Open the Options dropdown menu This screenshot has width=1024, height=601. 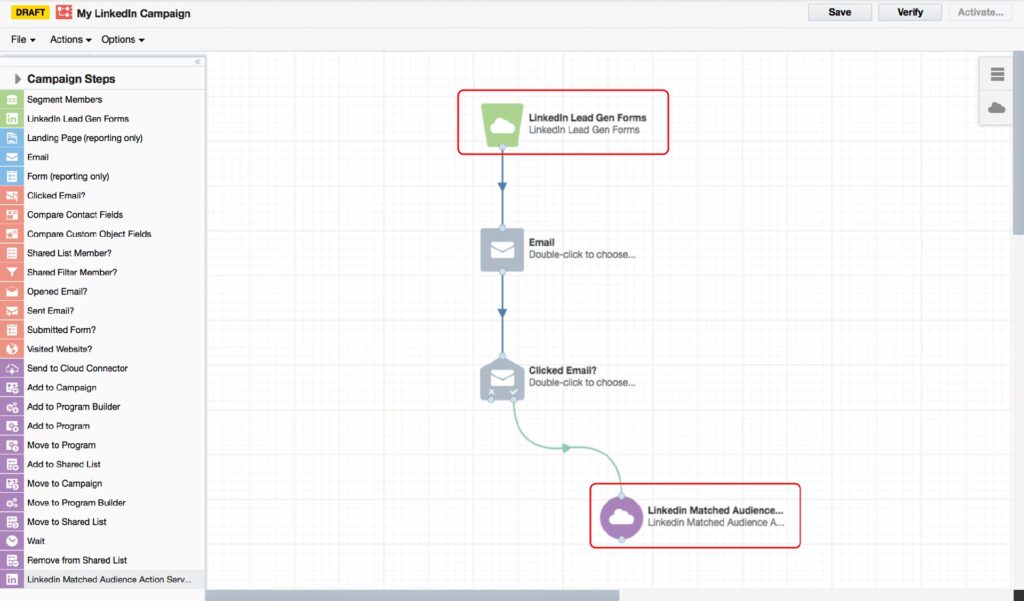pyautogui.click(x=122, y=40)
